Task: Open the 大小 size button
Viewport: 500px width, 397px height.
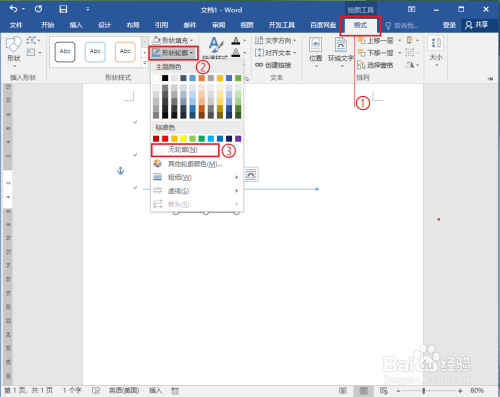Action: 436,52
